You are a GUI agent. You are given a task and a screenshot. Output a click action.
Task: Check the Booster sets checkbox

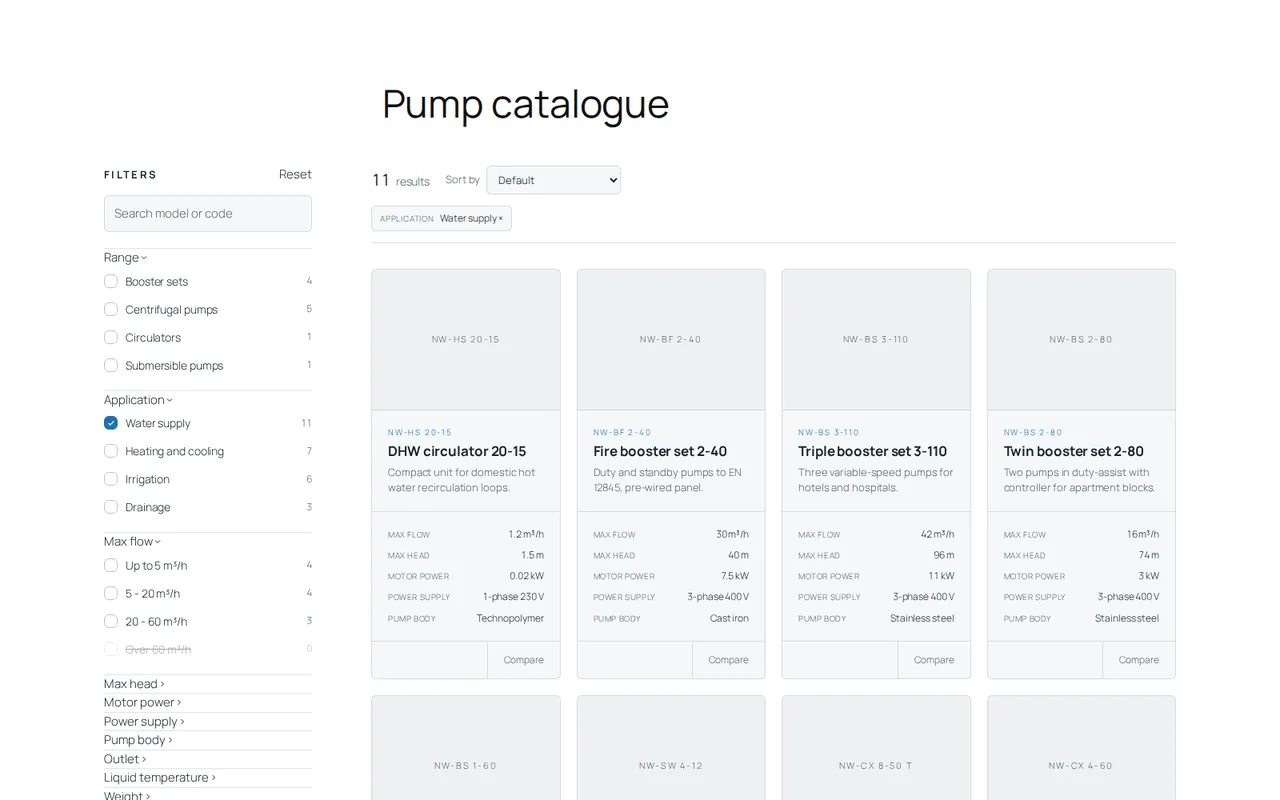[x=111, y=282]
